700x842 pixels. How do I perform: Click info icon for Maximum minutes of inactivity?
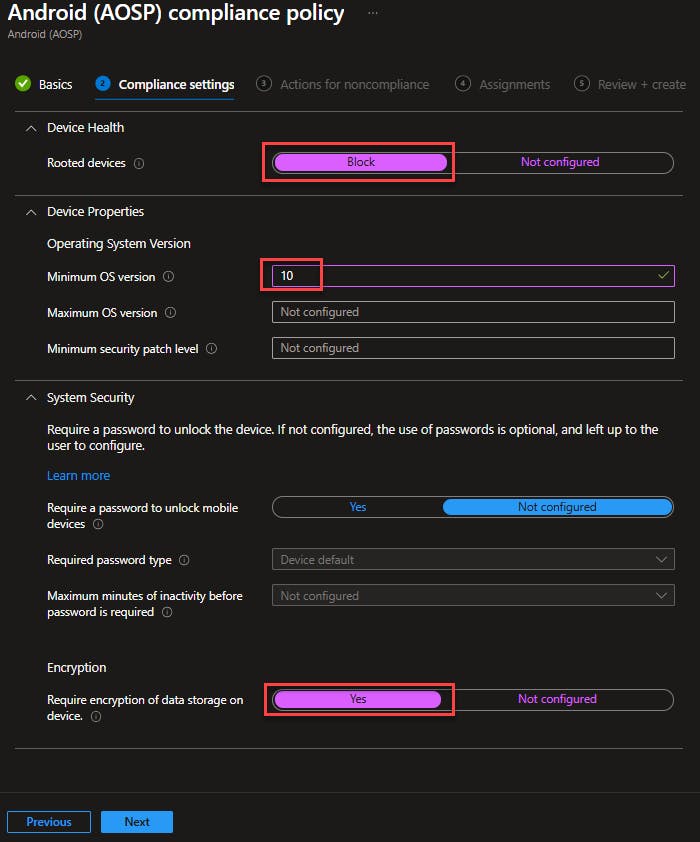coord(167,612)
